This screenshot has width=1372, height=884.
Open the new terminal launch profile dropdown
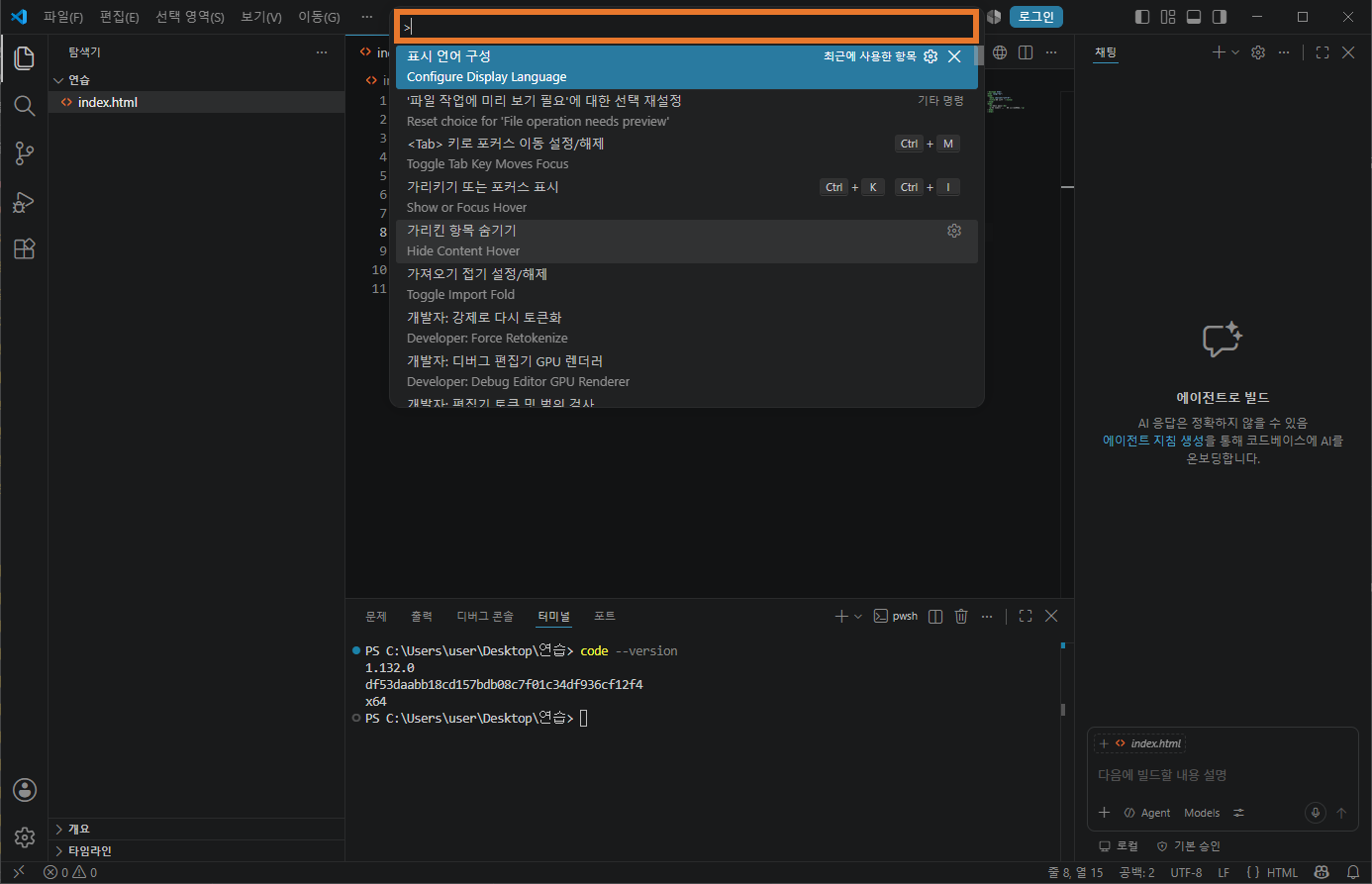[x=858, y=616]
